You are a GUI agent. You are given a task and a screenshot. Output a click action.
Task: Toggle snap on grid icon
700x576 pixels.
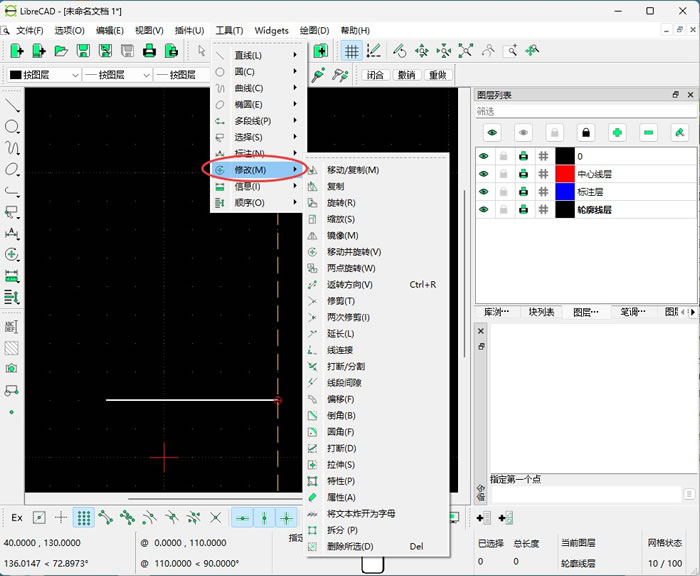[83, 518]
